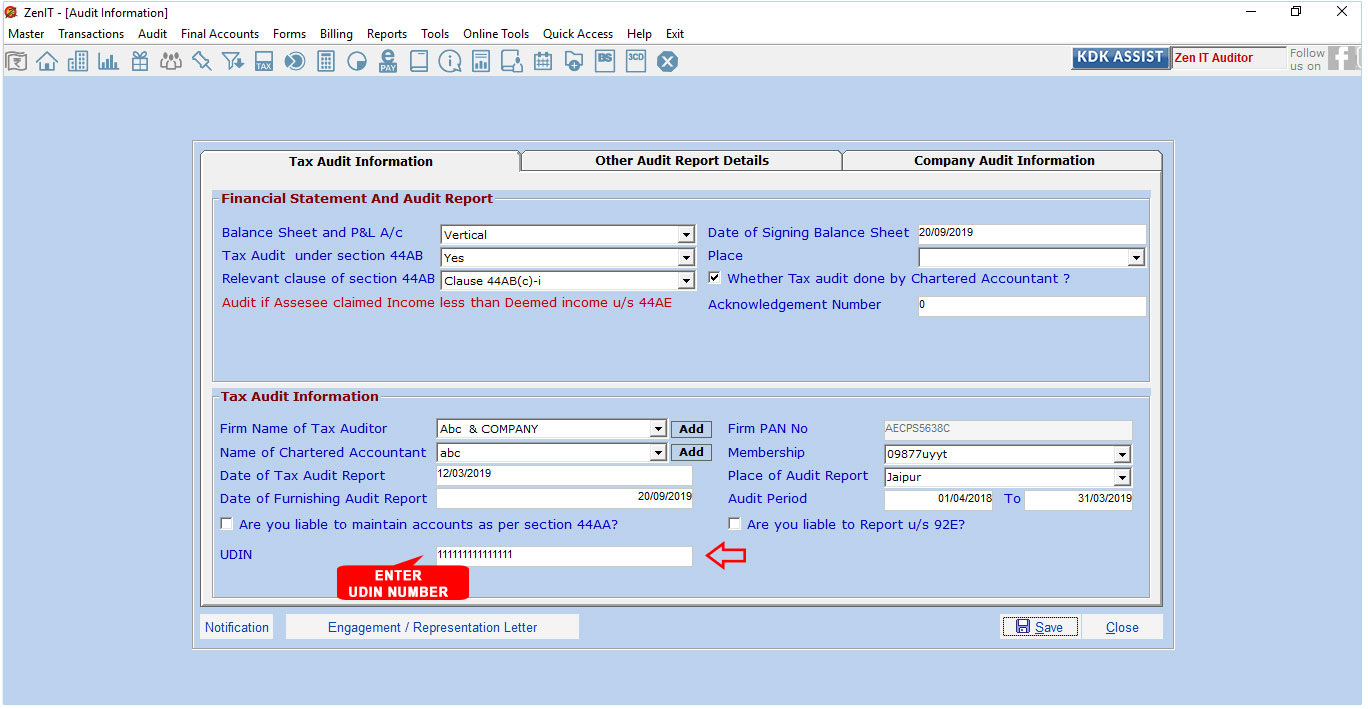Open the Engagement / Representation Letter button
1368x709 pixels.
(x=432, y=627)
